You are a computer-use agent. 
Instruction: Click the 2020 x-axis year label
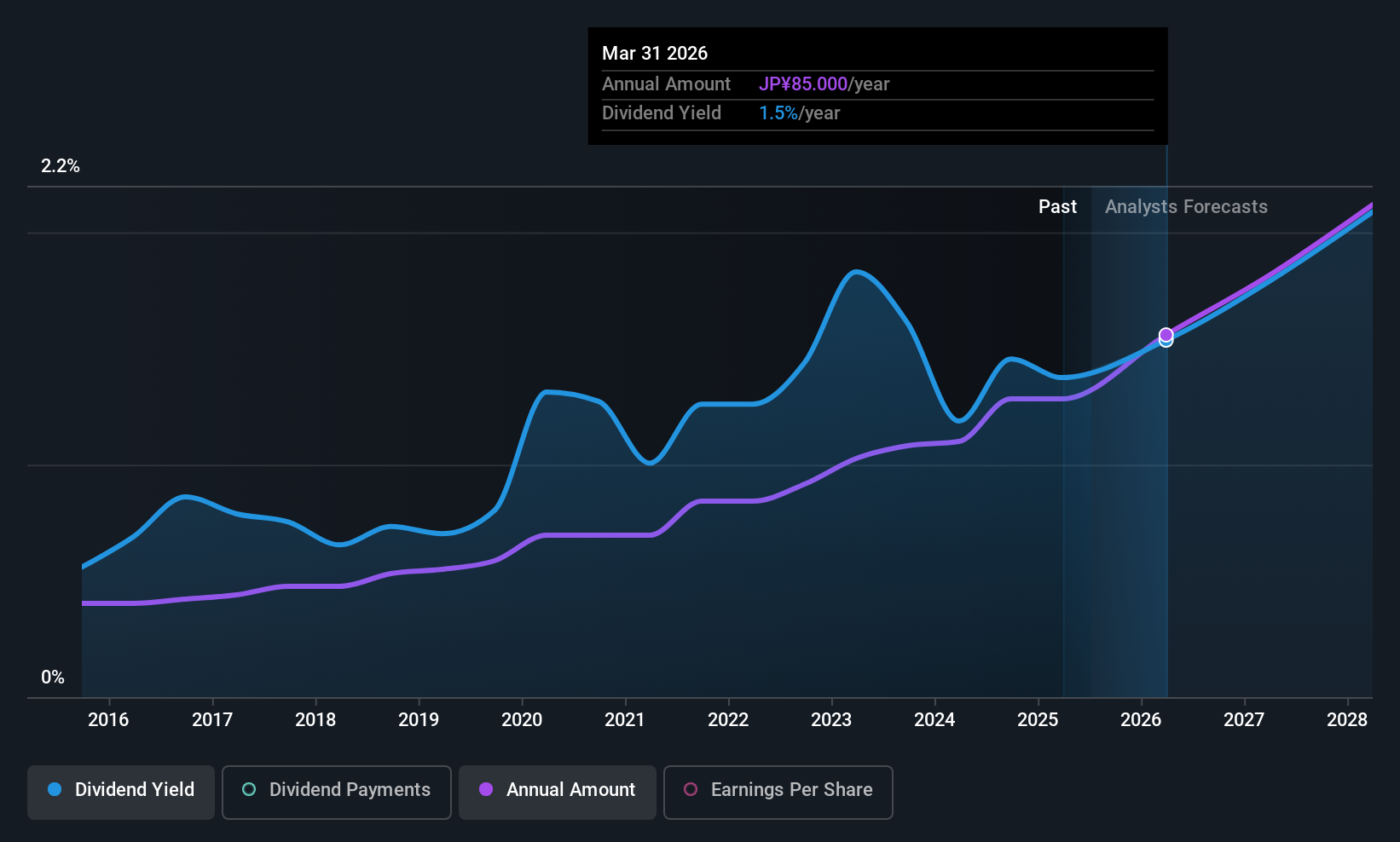(522, 720)
